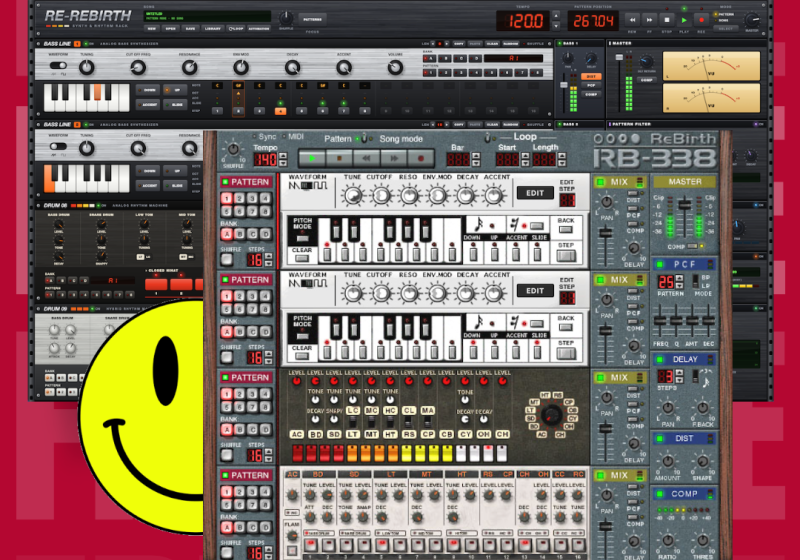The width and height of the screenshot is (800, 560).
Task: Toggle DIST effect on/off LED
Action: coord(660,438)
